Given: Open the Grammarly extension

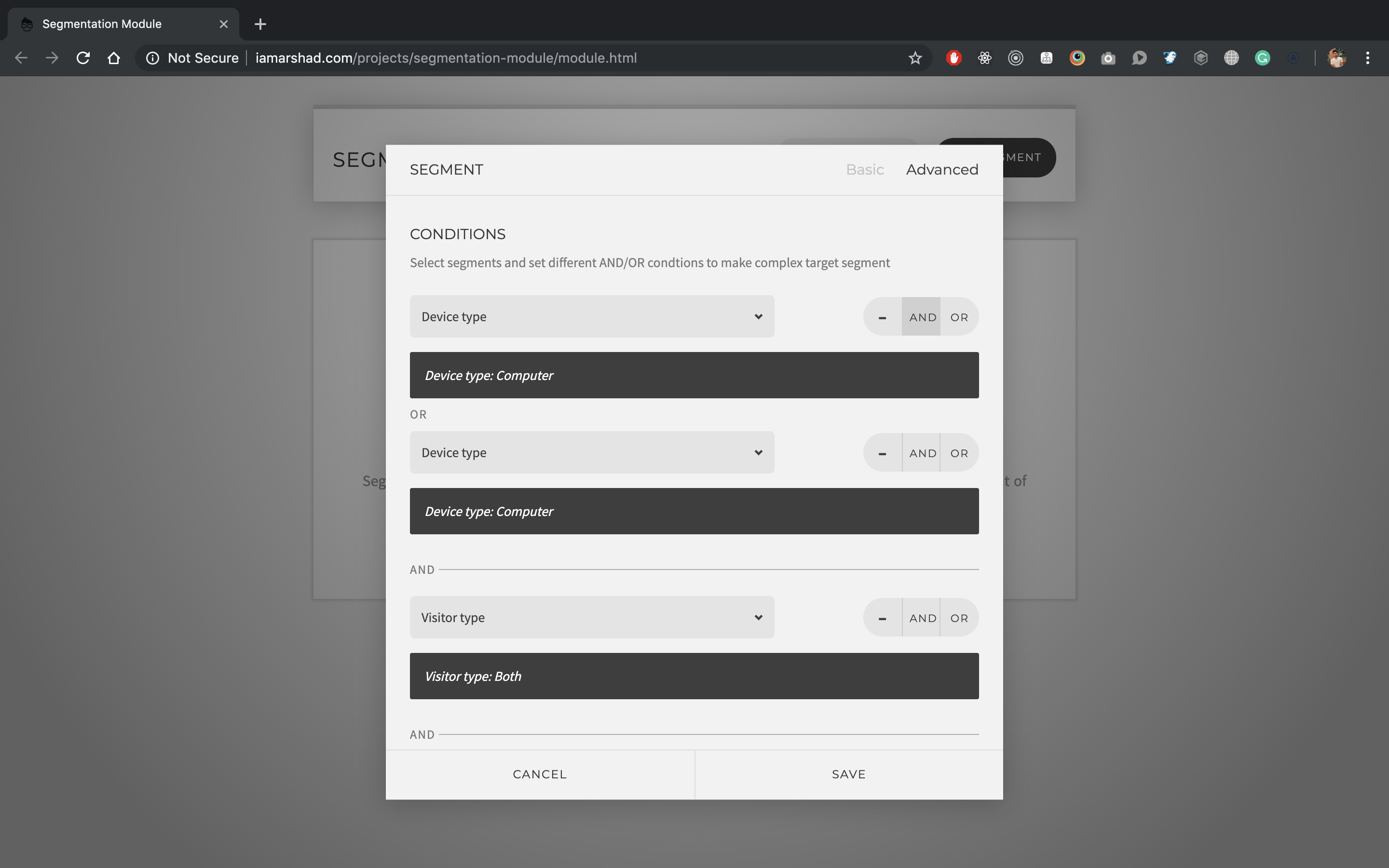Looking at the screenshot, I should tap(1262, 58).
